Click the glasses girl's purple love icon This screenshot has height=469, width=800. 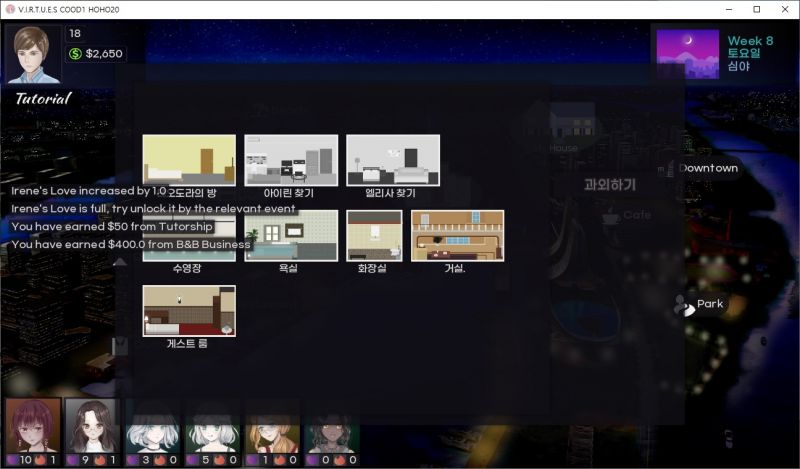[x=72, y=460]
